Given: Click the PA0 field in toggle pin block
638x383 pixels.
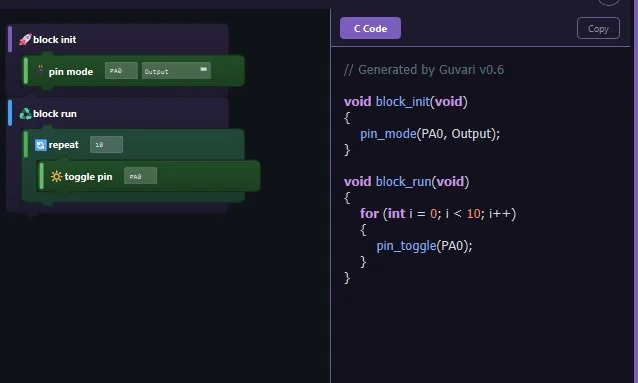Looking at the screenshot, I should (140, 176).
